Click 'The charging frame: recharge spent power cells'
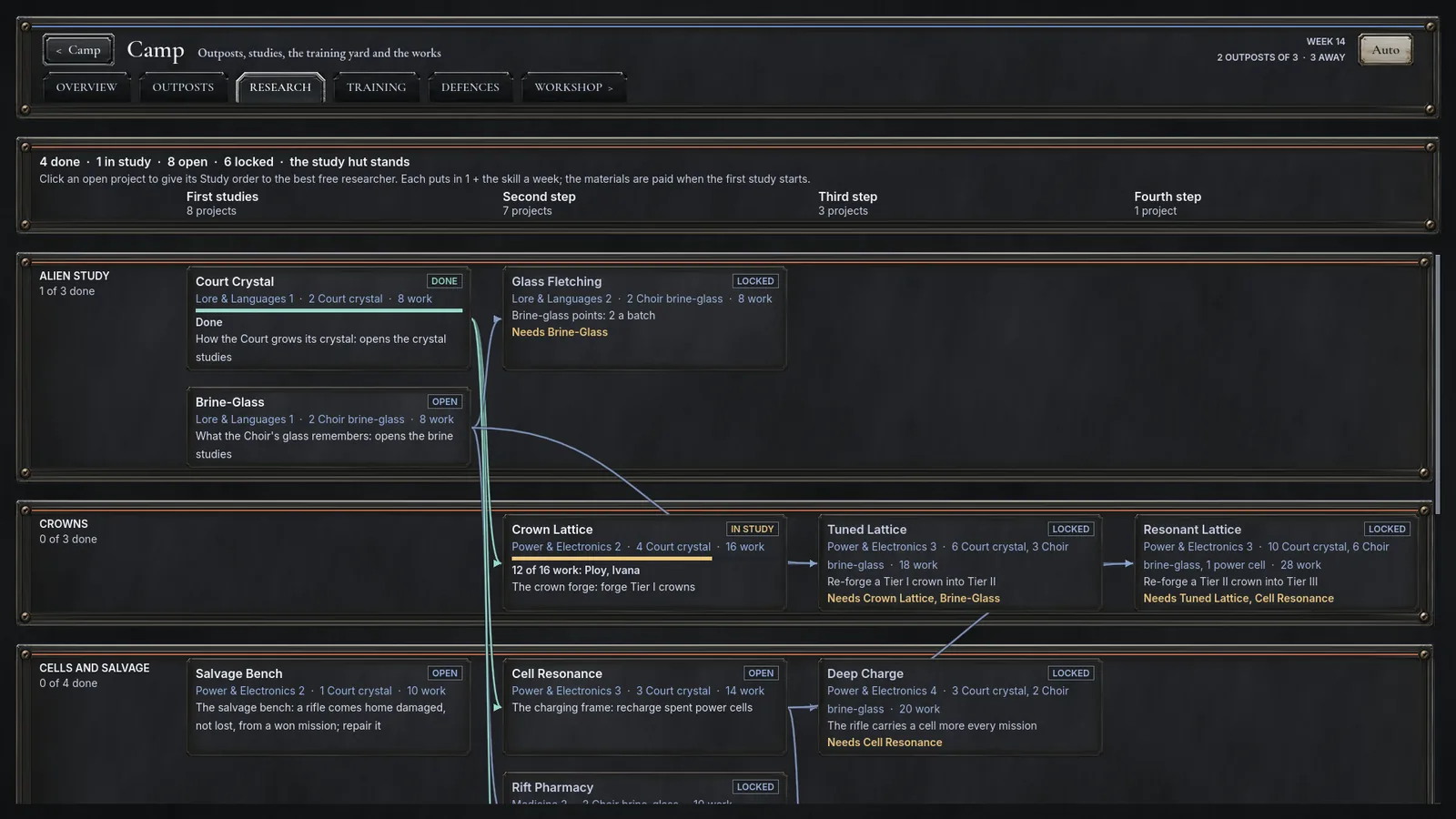 (632, 708)
